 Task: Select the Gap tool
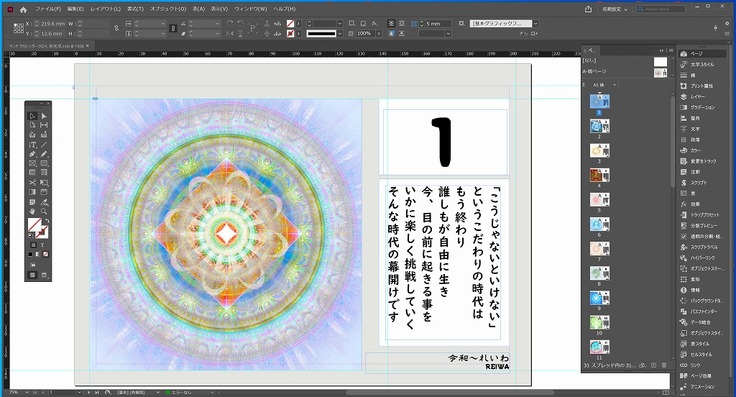(44, 125)
